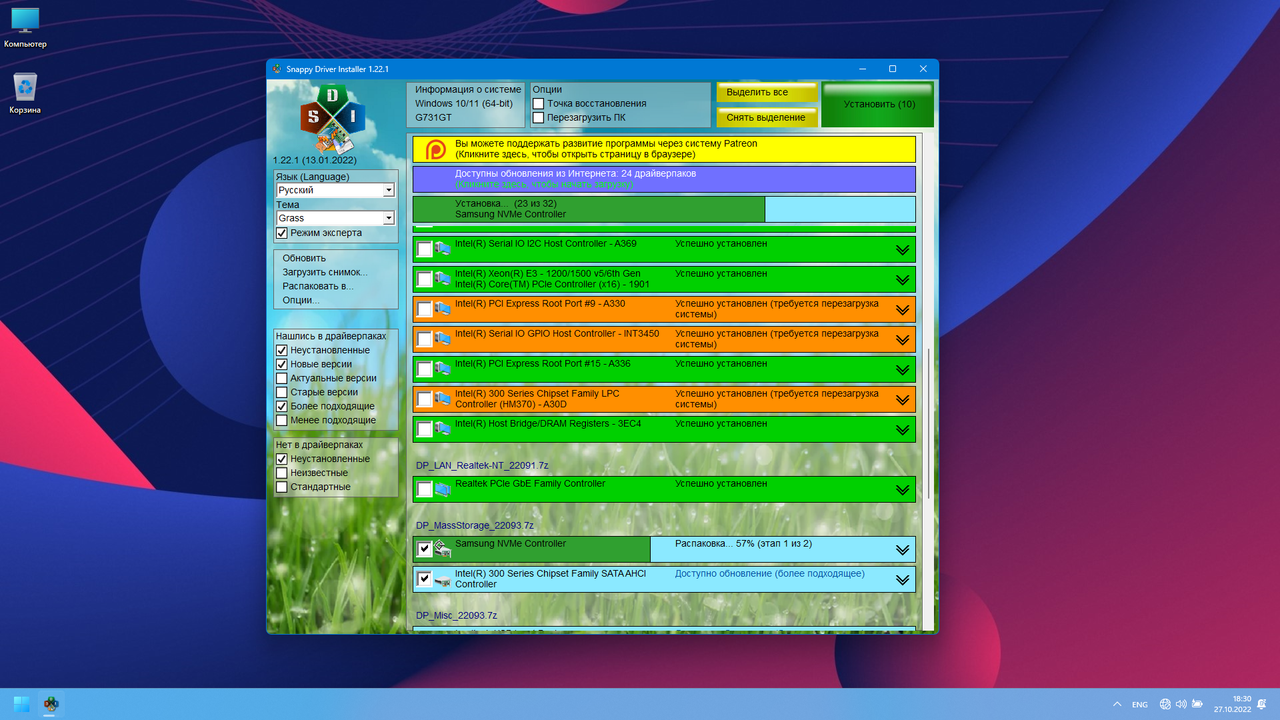Open the Computer desktop icon
This screenshot has width=1280, height=720.
point(25,28)
